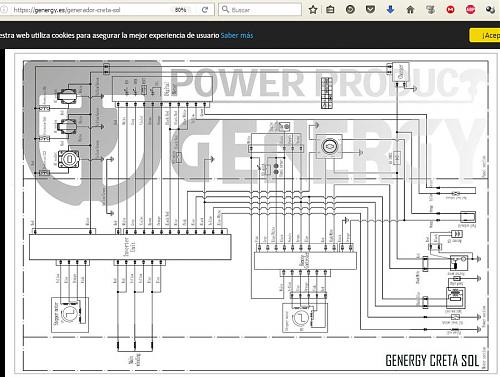
Task: Click the gray flag-like extension icon
Action: (x=430, y=10)
